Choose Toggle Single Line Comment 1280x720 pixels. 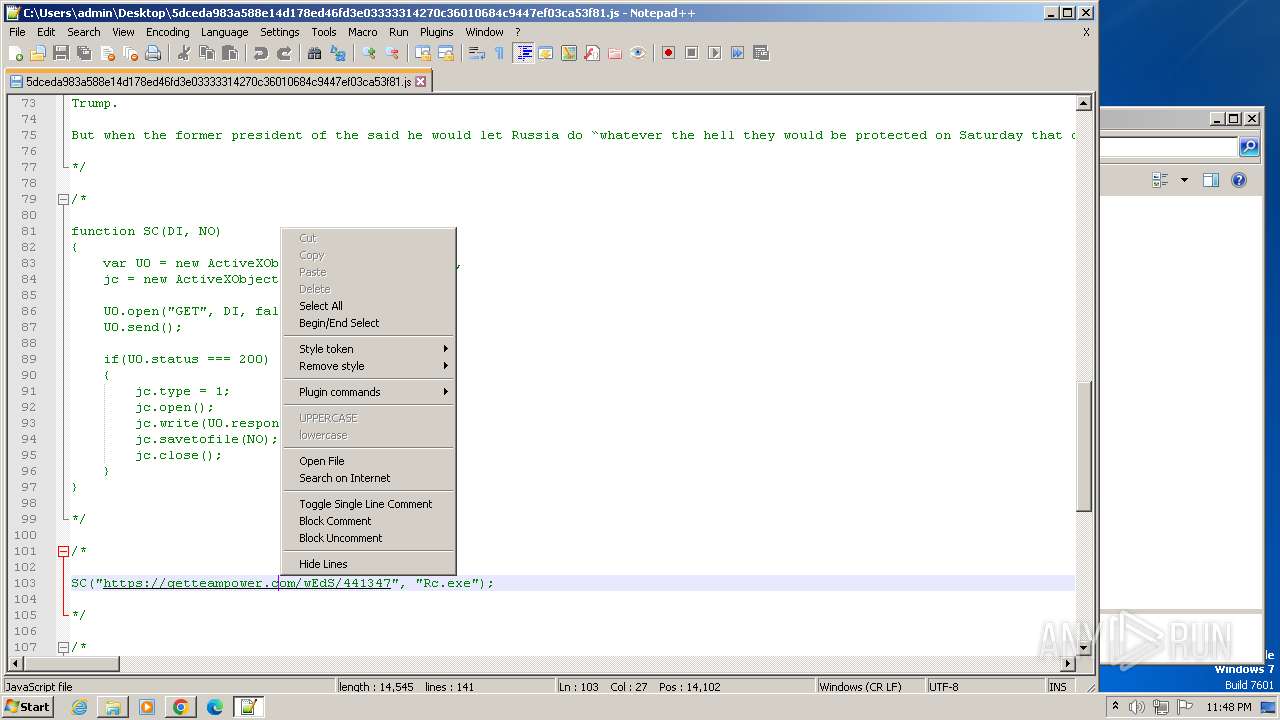(368, 504)
